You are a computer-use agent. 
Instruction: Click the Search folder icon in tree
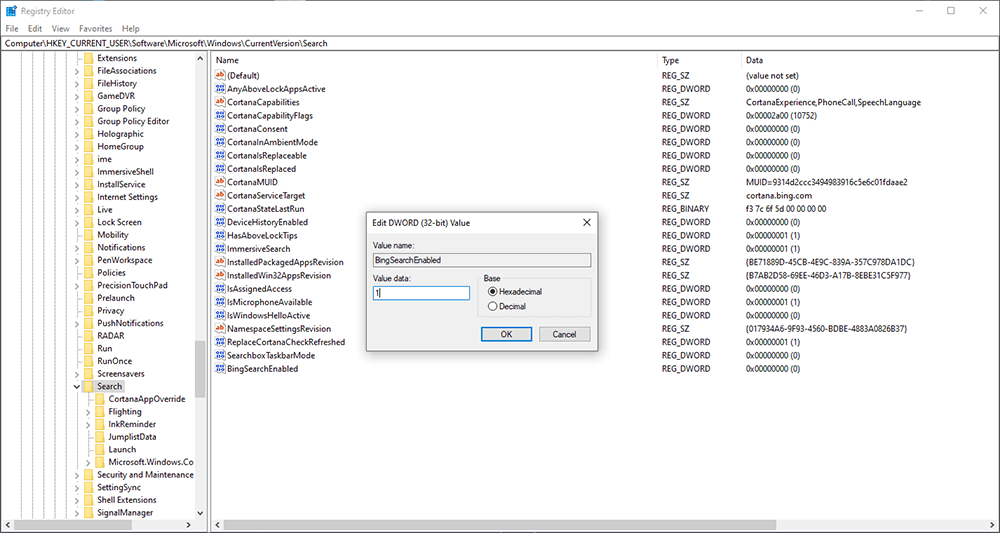(88, 386)
